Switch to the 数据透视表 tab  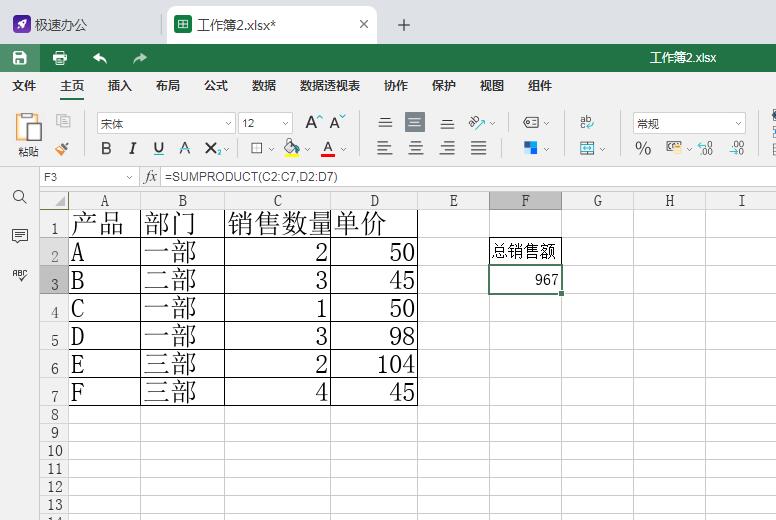330,86
